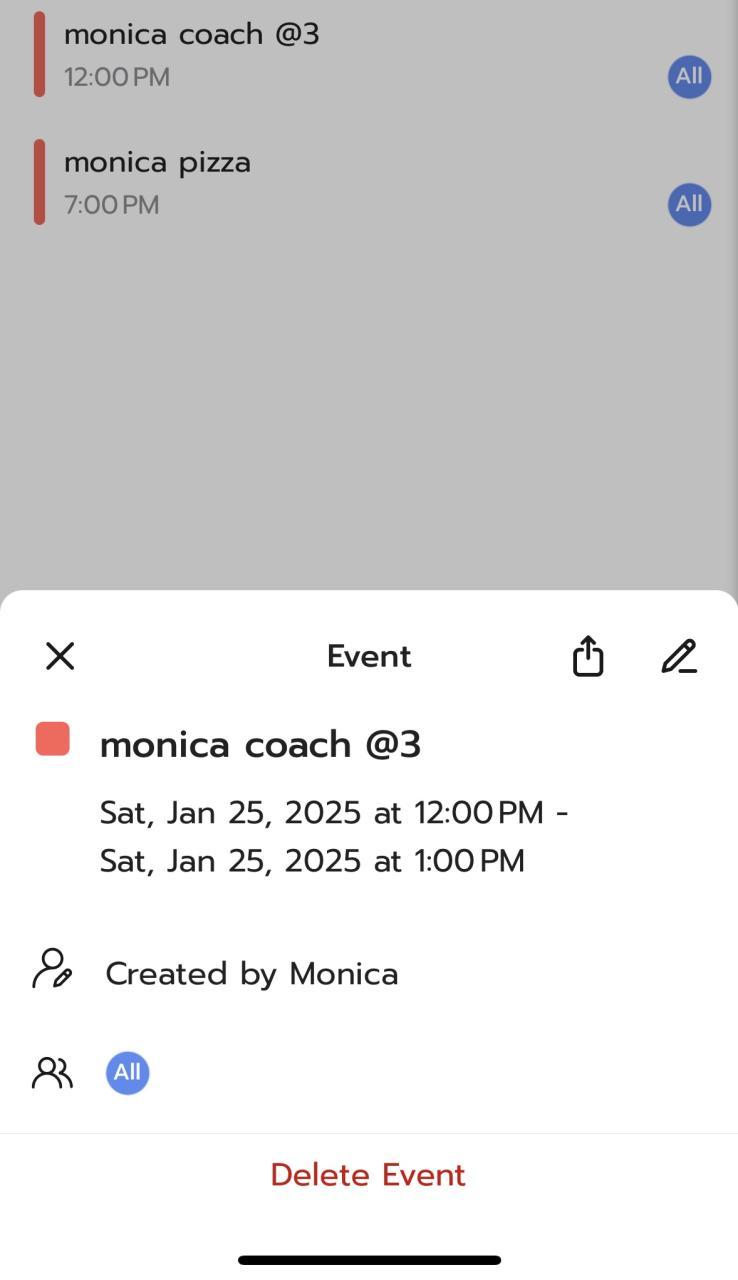The width and height of the screenshot is (738, 1280).
Task: Tap the share event icon
Action: click(x=588, y=656)
